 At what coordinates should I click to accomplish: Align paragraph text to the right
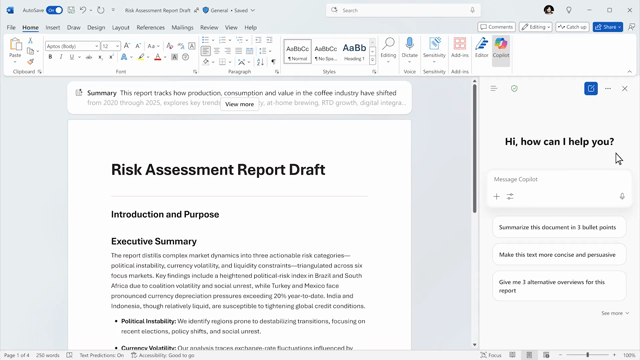(228, 51)
